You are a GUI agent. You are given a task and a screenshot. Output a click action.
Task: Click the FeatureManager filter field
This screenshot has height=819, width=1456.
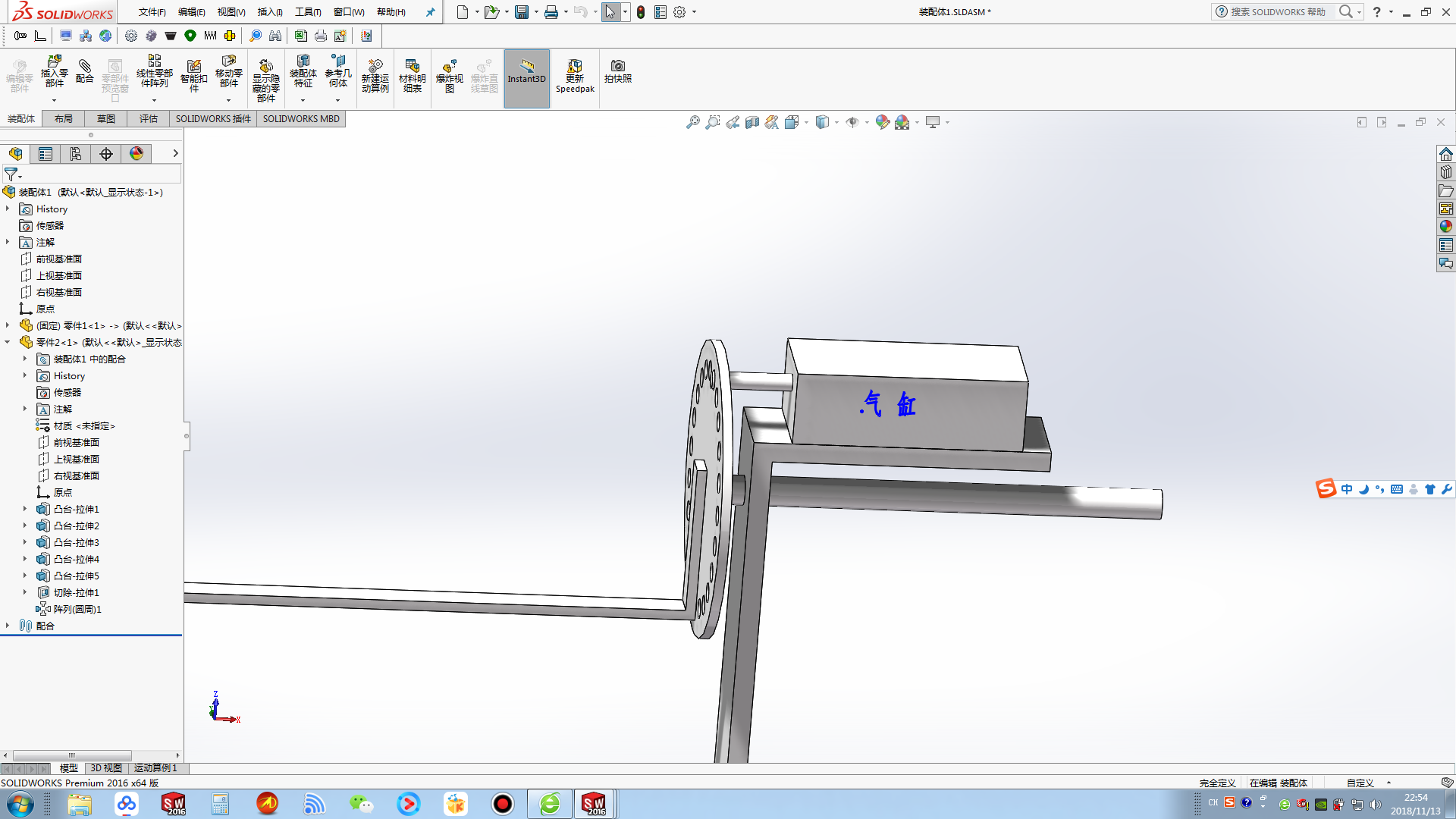(x=92, y=174)
